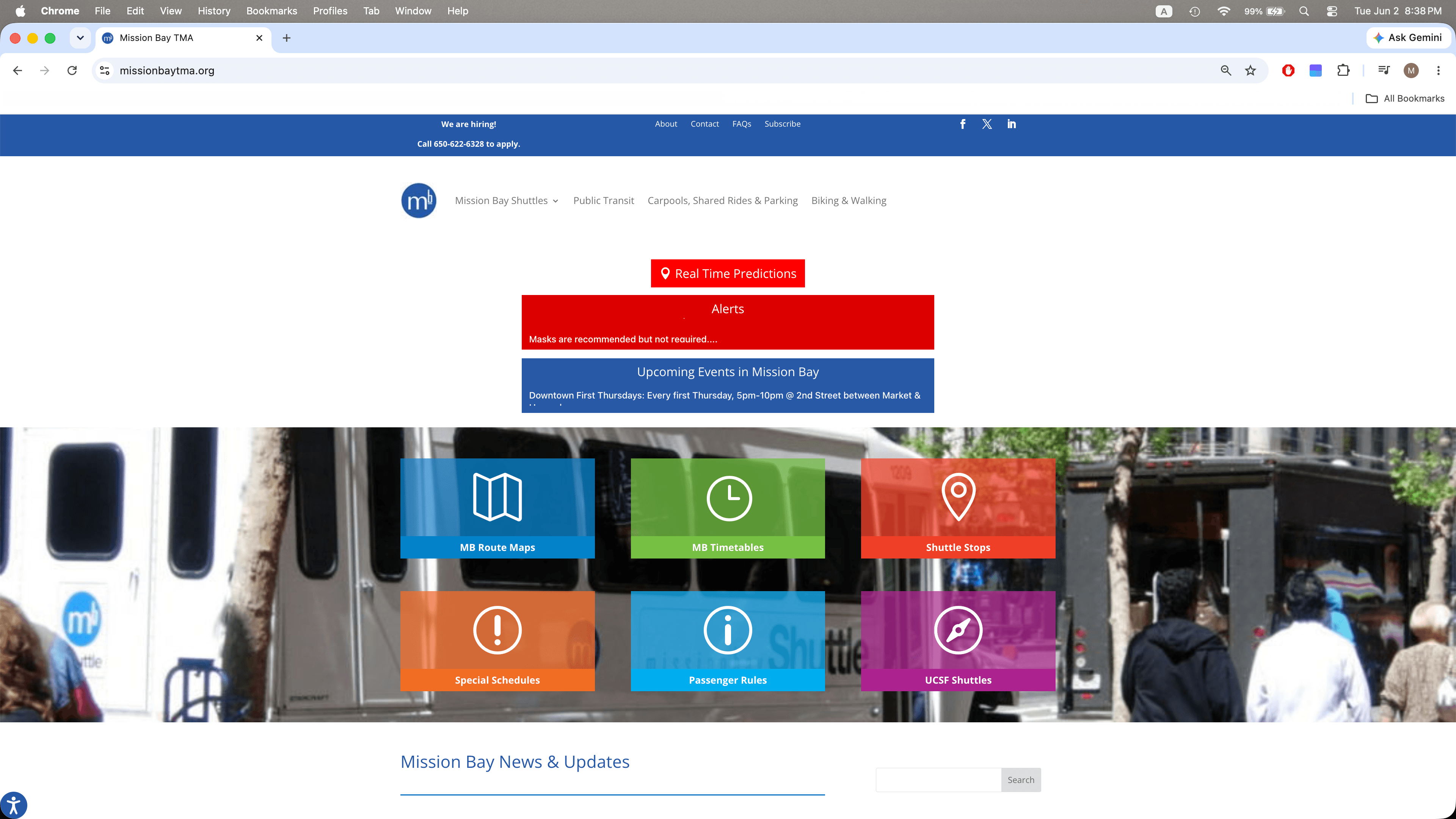Open the Special Schedules tile

pyautogui.click(x=497, y=641)
